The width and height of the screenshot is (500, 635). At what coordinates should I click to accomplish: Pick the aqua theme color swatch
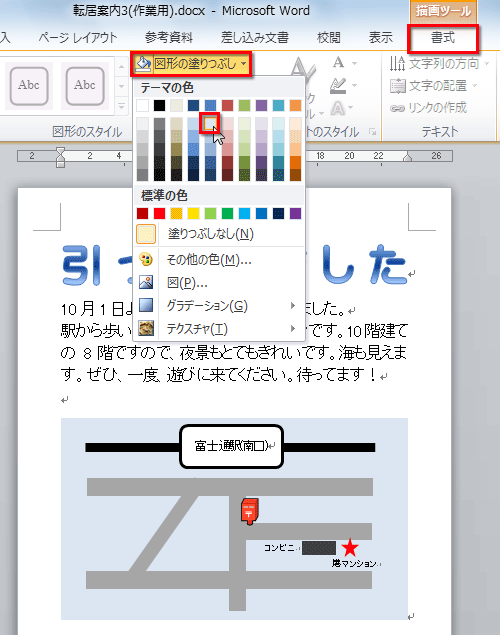tap(279, 106)
